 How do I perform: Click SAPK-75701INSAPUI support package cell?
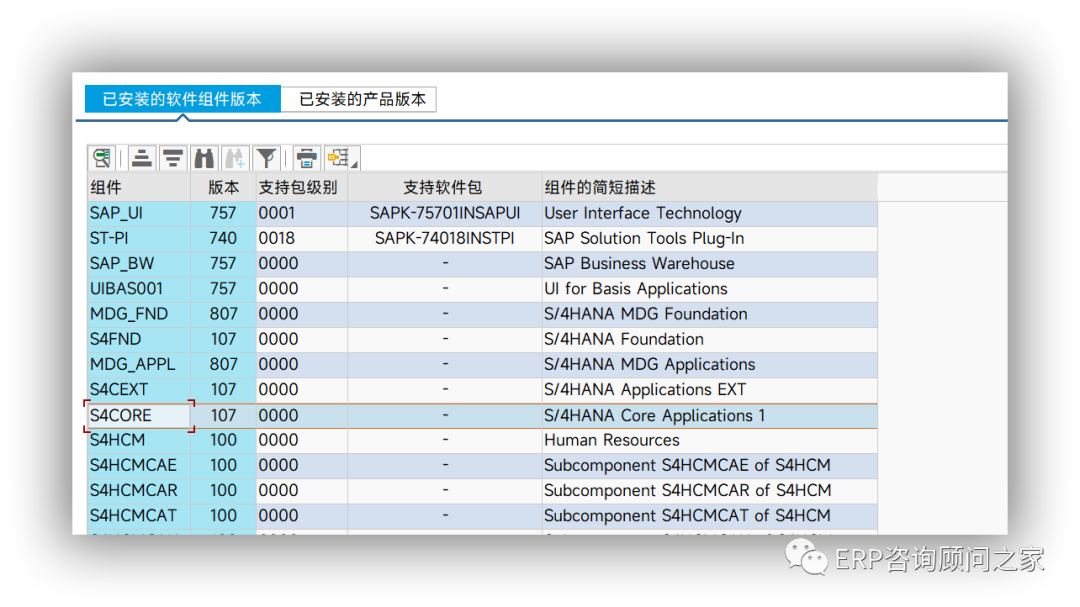point(445,213)
